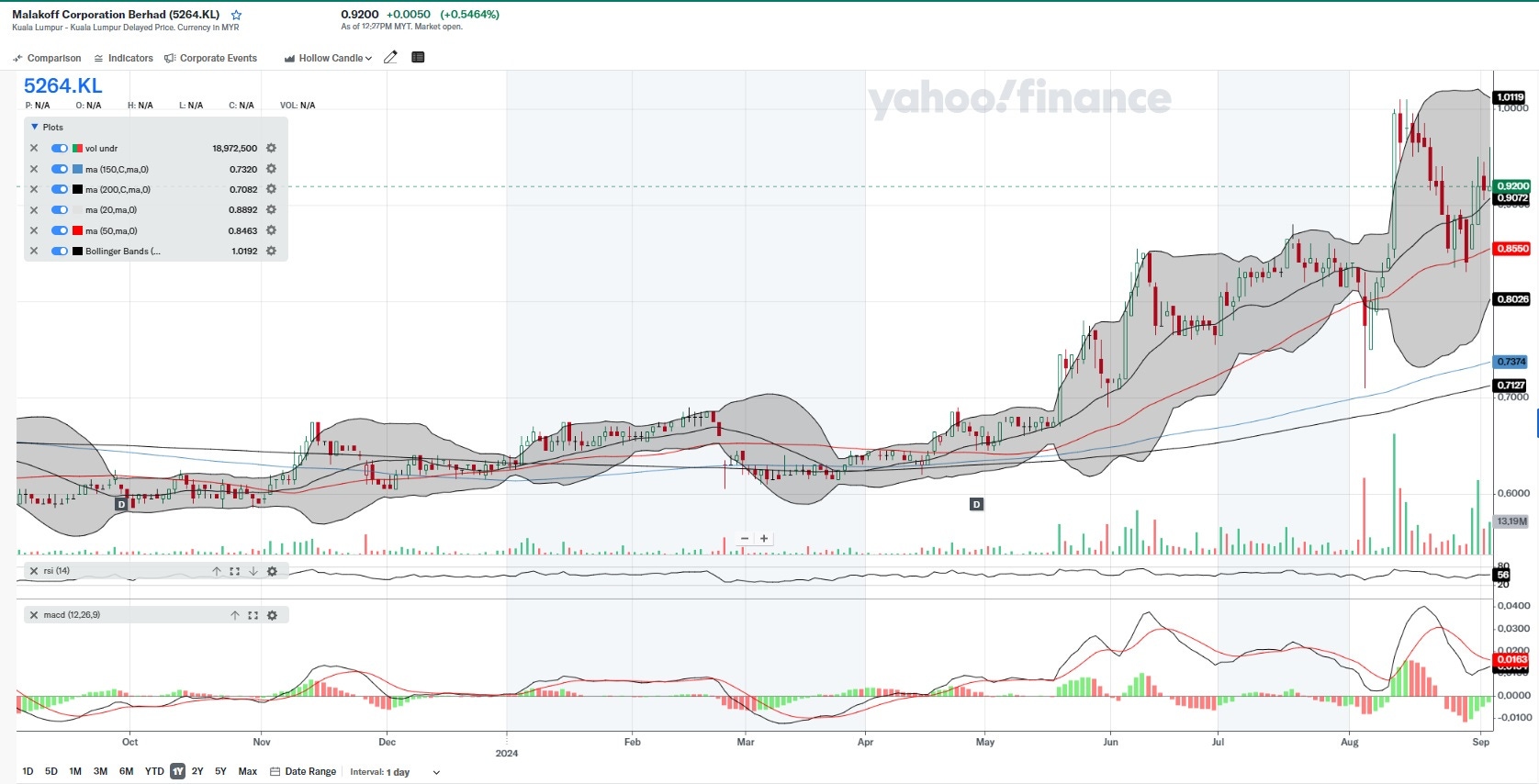Zoom out chart with minus button

point(745,539)
